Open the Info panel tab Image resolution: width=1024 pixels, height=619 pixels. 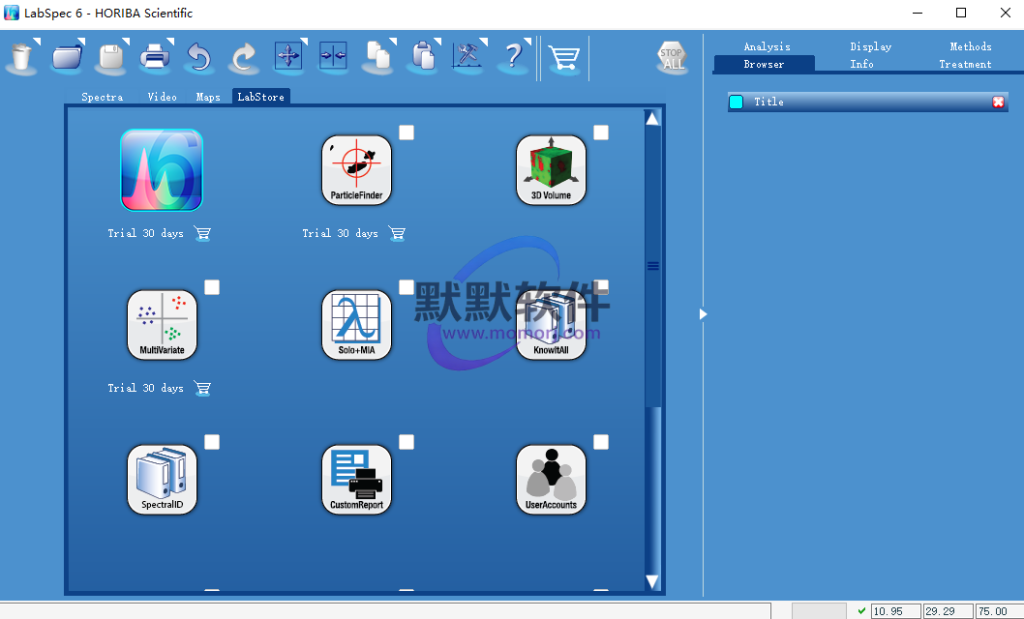tap(861, 64)
